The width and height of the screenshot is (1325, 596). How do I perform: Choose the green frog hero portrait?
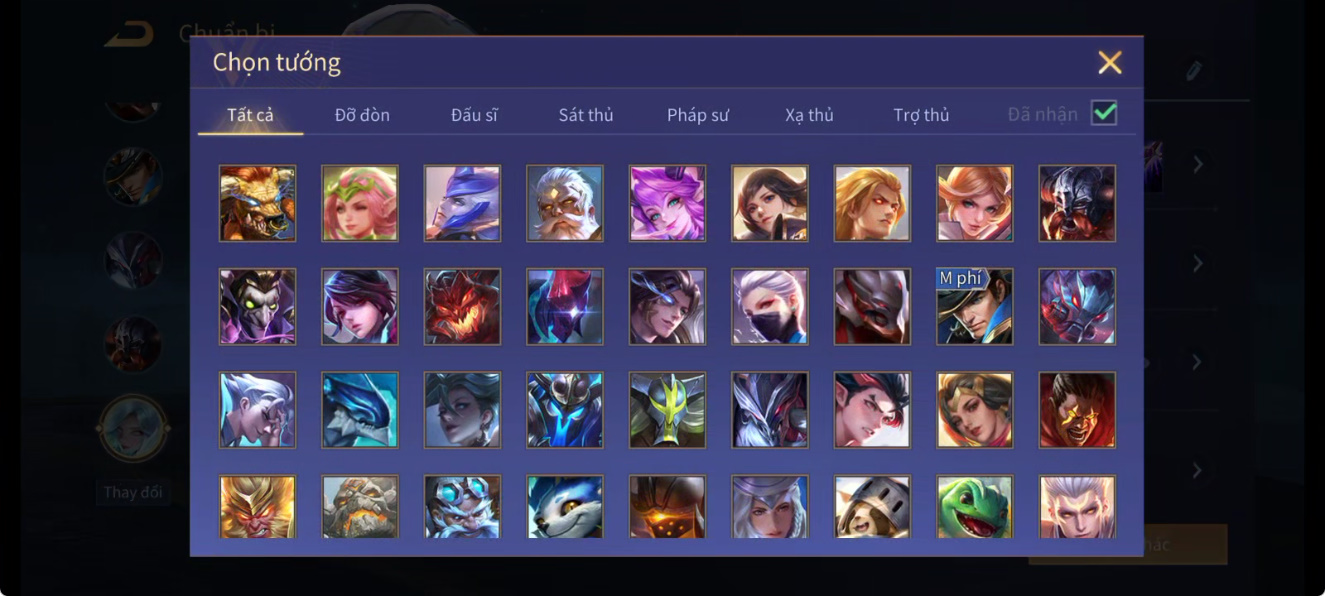[x=975, y=507]
